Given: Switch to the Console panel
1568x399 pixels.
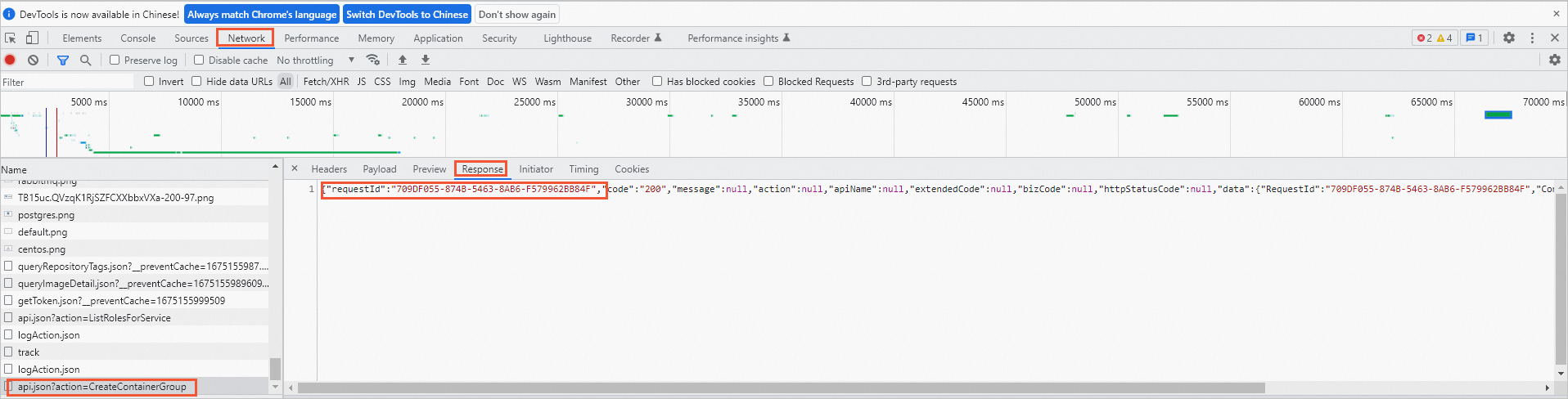Looking at the screenshot, I should 137,38.
